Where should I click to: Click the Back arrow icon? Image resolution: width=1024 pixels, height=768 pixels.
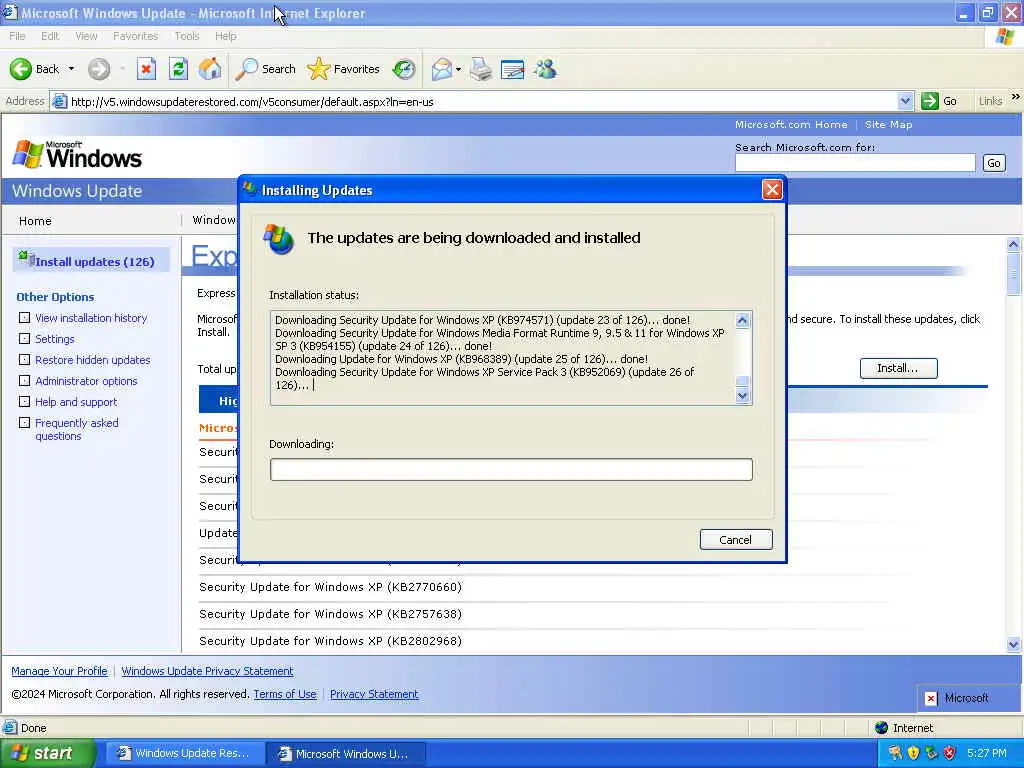point(20,69)
